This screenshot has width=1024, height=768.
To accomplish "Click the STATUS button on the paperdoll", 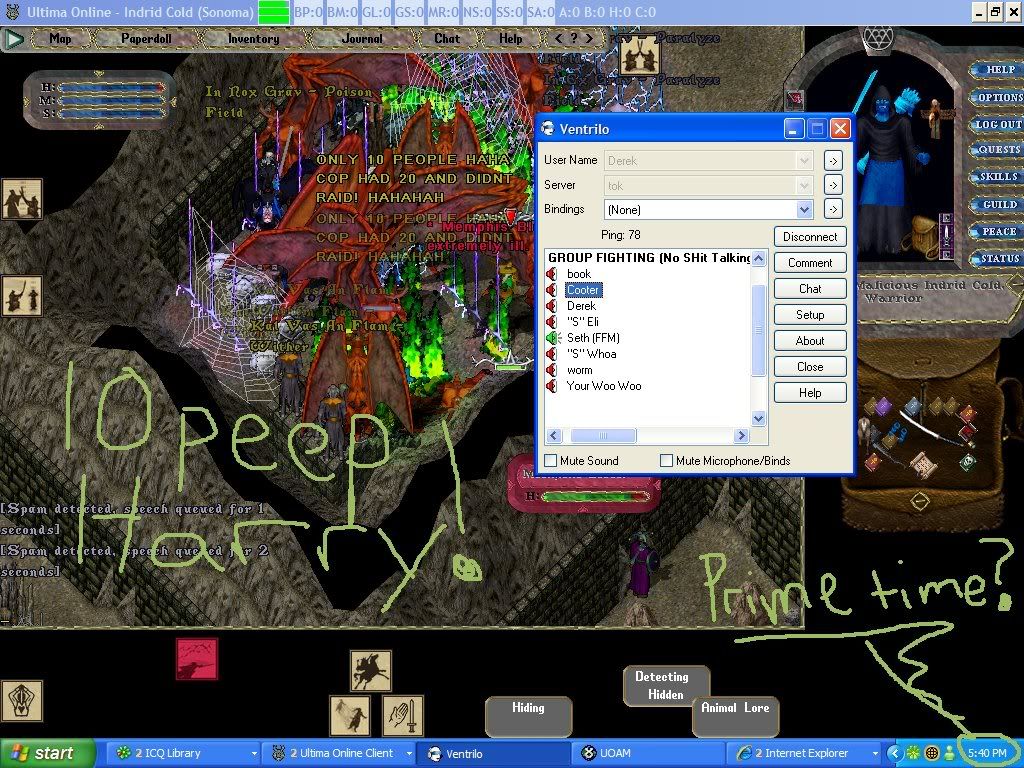I will 999,258.
